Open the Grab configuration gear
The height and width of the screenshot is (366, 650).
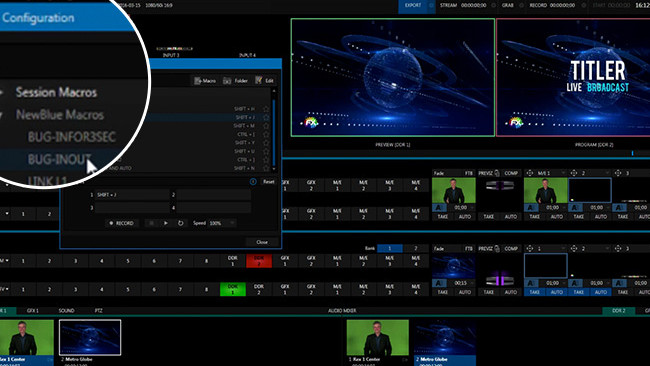(521, 5)
